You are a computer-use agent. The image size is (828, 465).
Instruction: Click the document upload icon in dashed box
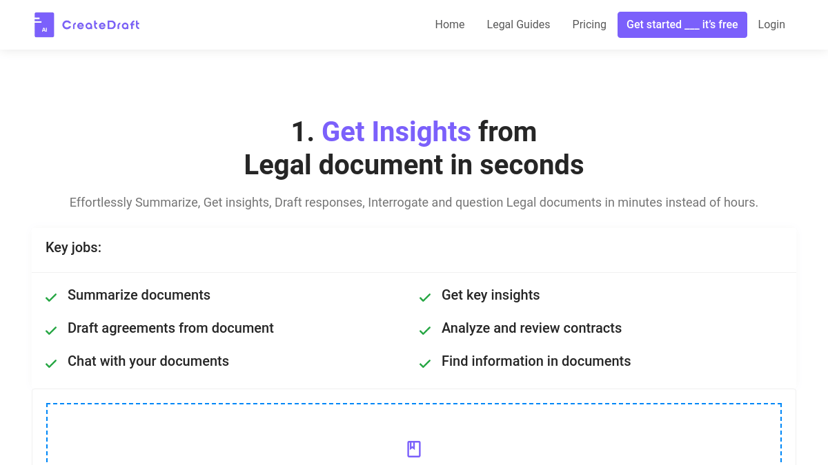tap(414, 449)
